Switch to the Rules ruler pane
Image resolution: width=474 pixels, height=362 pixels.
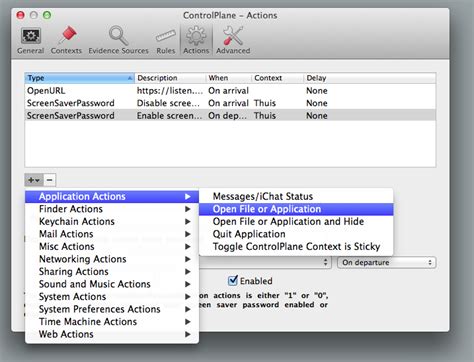[x=166, y=41]
